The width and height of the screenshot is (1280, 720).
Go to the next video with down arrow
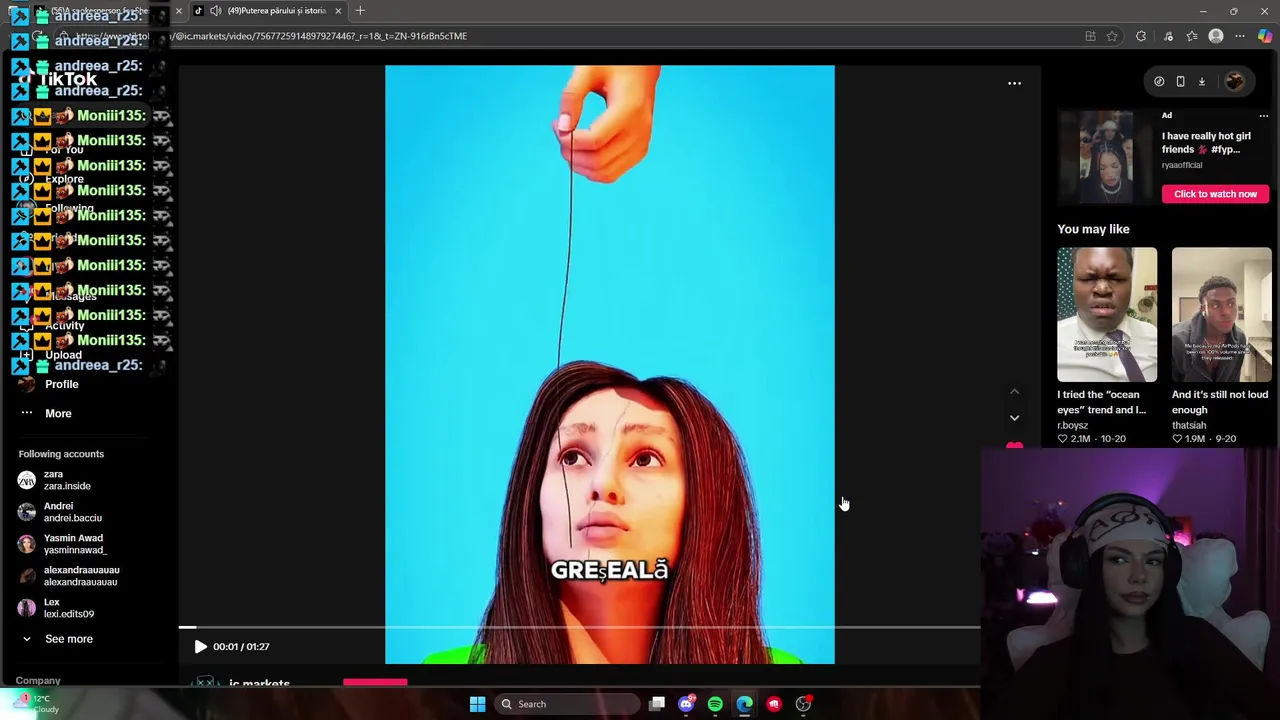tap(1014, 418)
